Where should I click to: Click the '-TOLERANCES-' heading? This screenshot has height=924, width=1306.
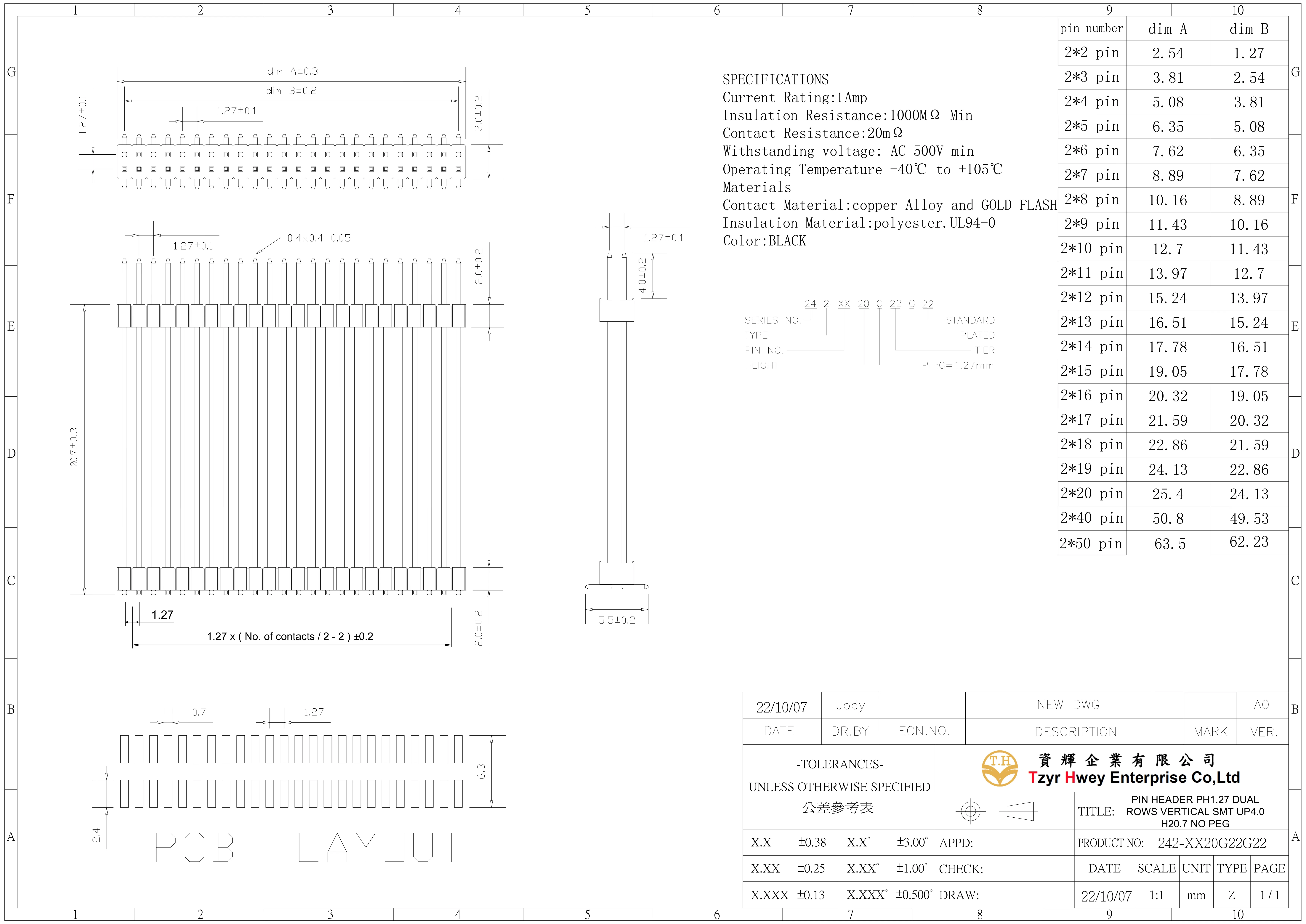(x=840, y=764)
